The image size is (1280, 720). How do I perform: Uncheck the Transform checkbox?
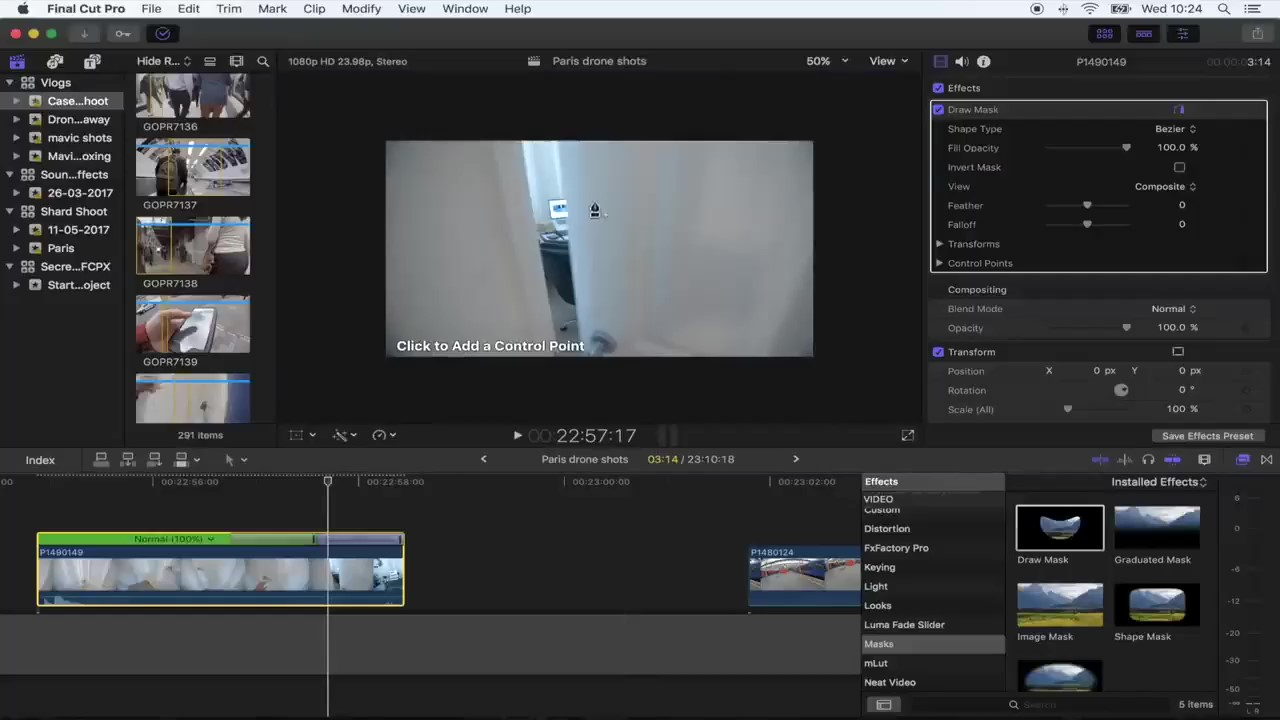tap(938, 352)
